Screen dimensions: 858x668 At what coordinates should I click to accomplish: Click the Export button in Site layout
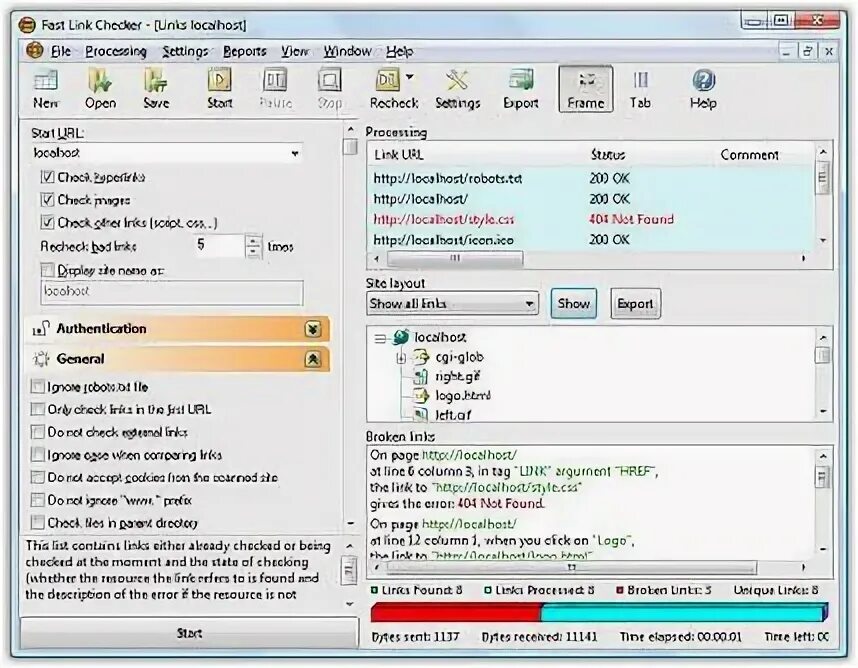635,304
